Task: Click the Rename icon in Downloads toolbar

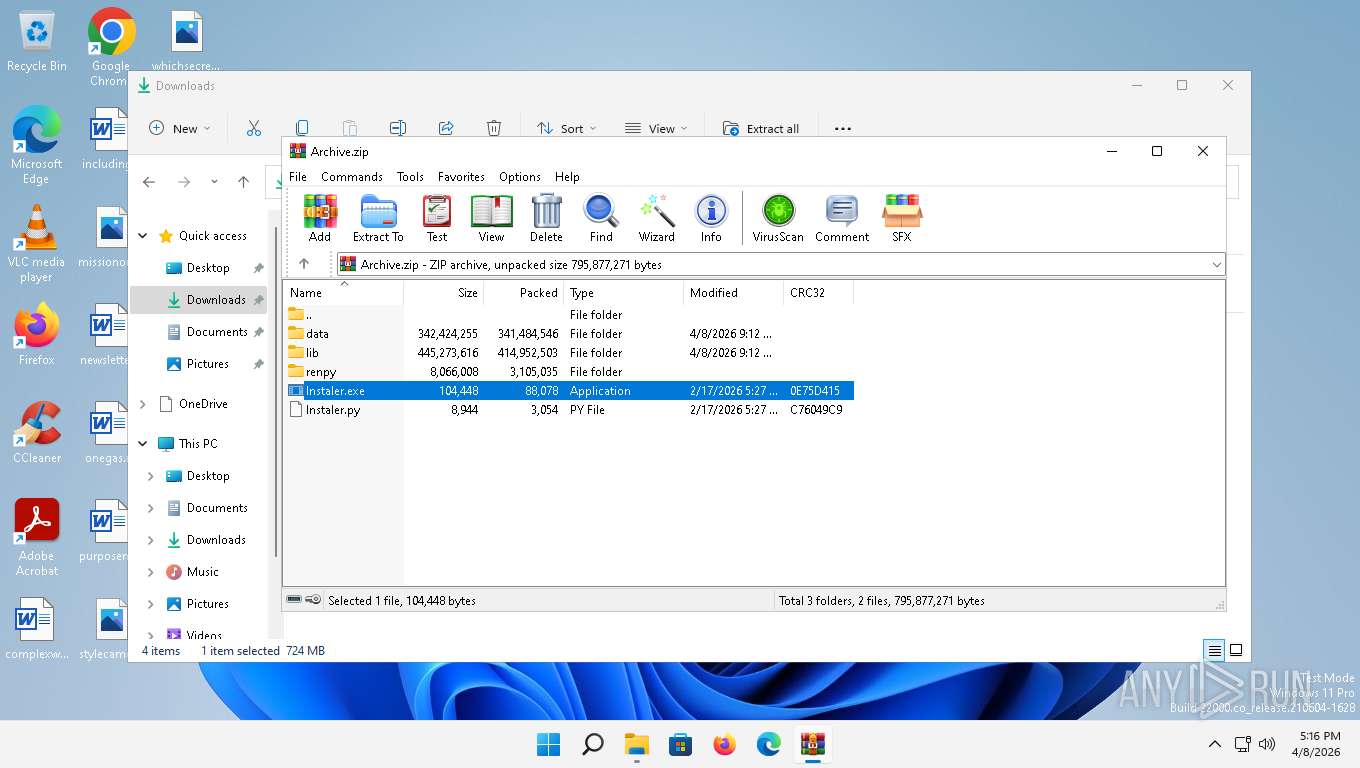Action: (398, 128)
